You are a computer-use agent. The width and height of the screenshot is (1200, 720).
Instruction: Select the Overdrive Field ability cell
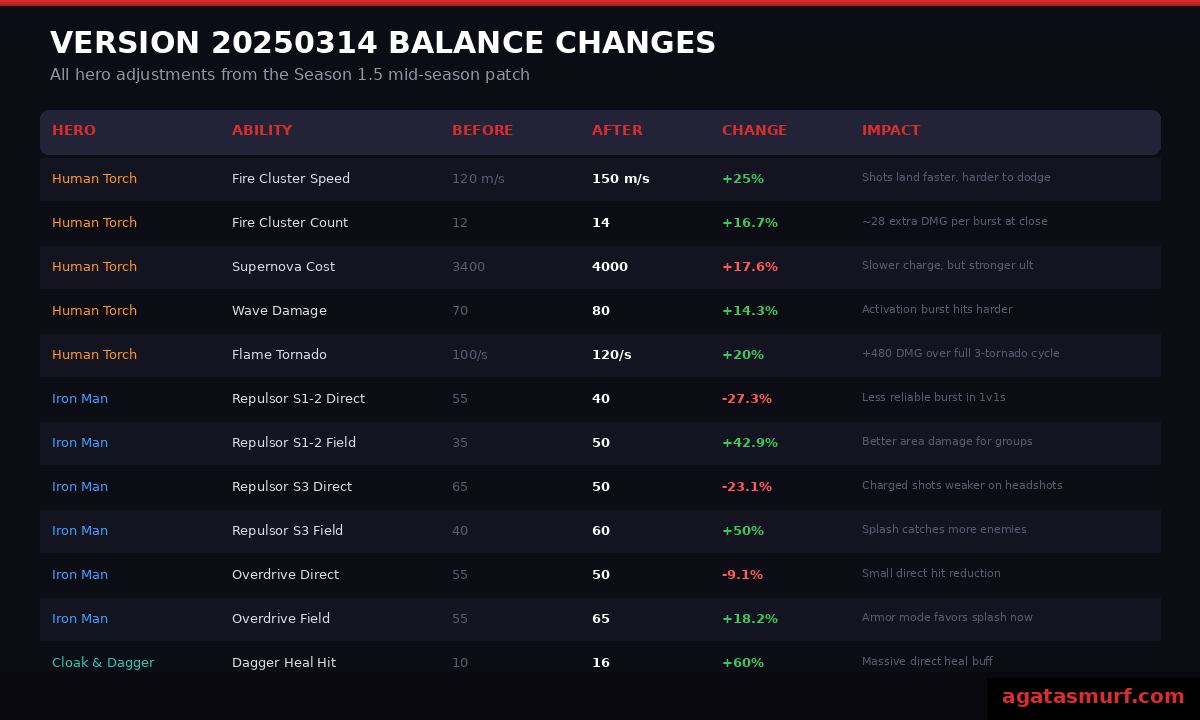(x=281, y=619)
